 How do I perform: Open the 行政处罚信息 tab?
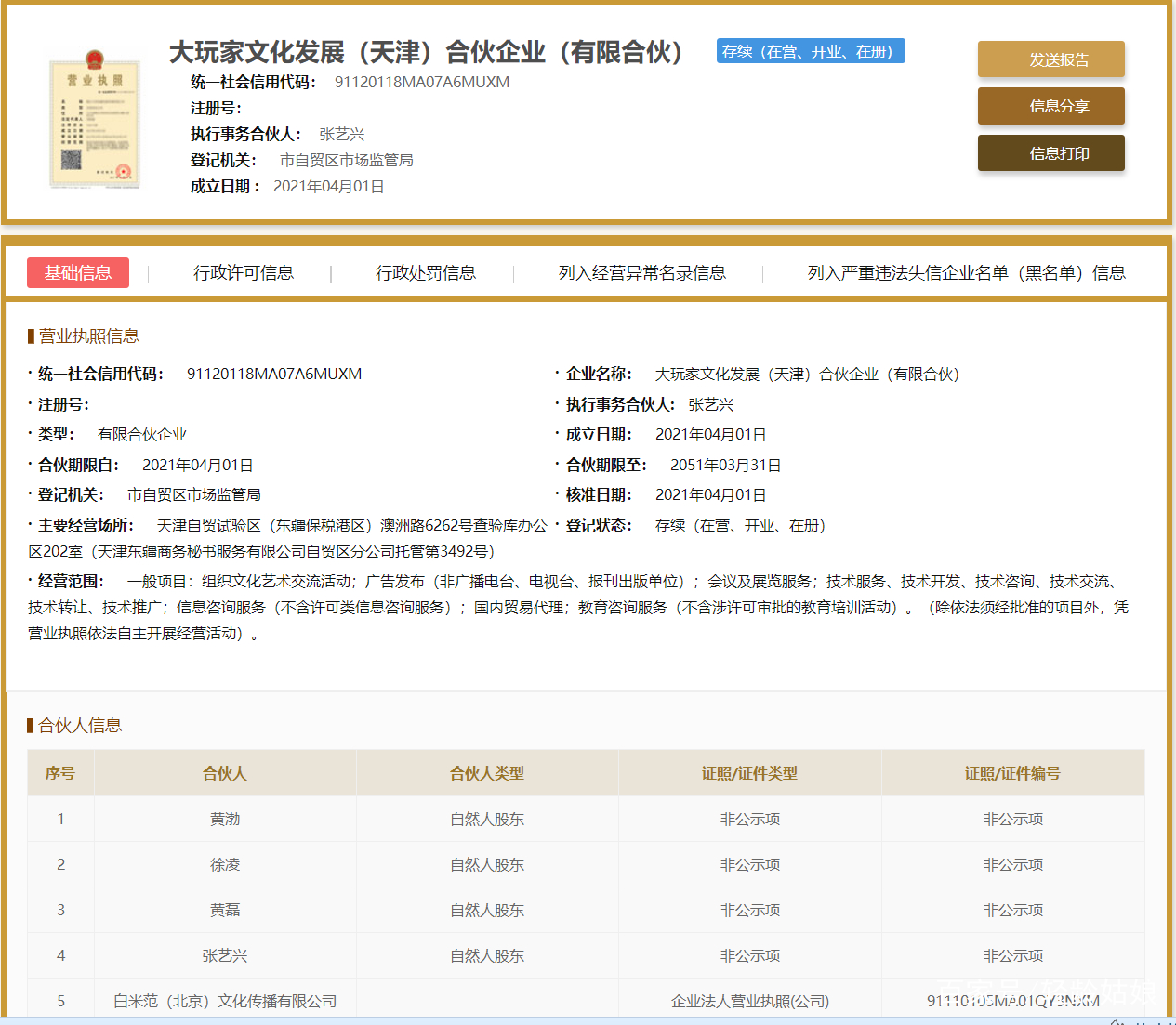[426, 272]
